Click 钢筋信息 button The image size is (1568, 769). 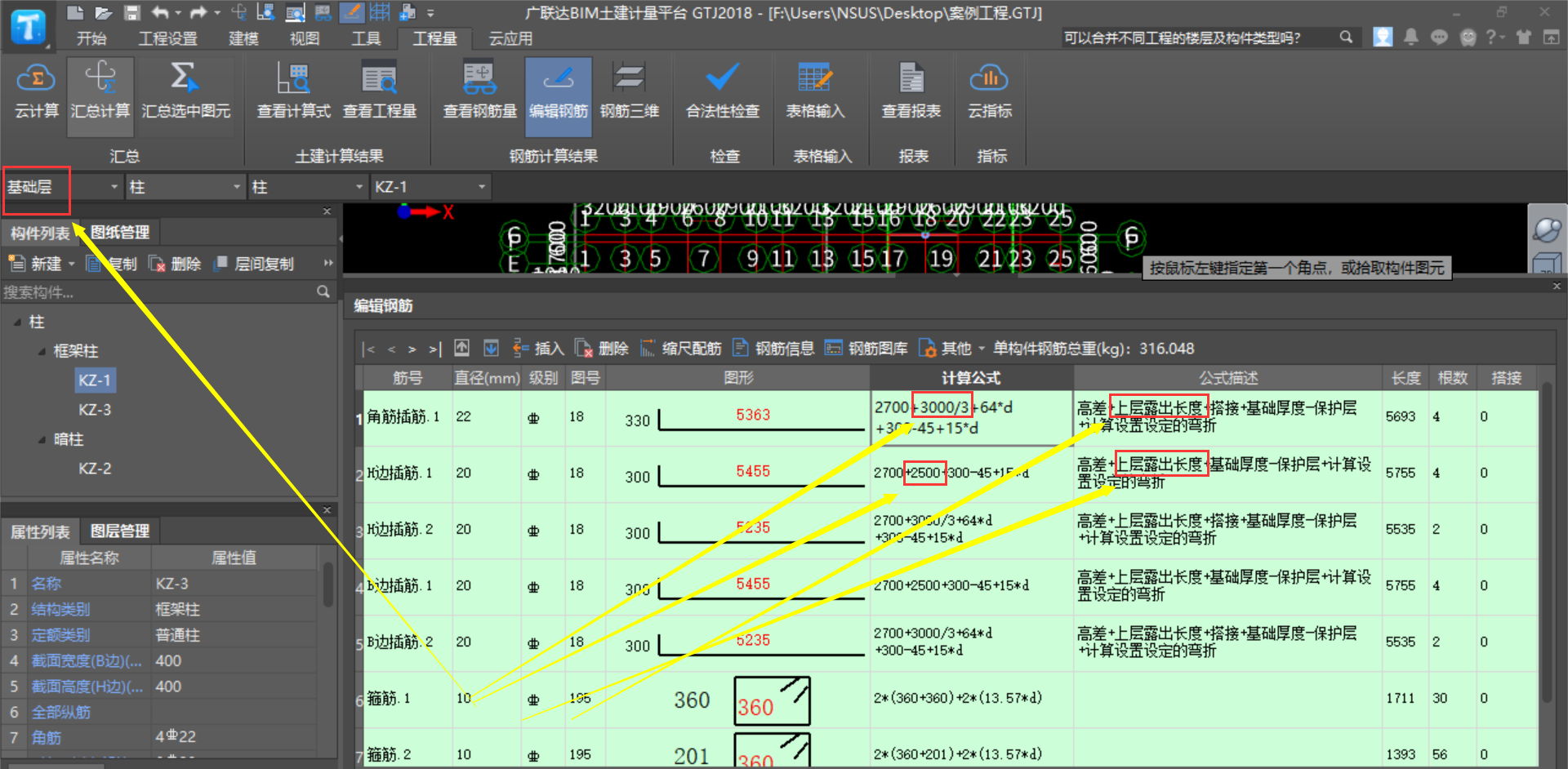point(774,349)
